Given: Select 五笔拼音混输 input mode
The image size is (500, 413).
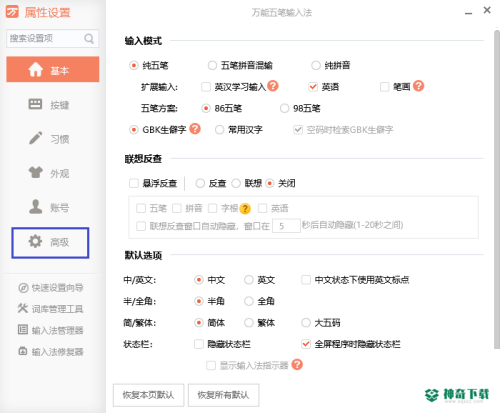Looking at the screenshot, I should pyautogui.click(x=212, y=65).
